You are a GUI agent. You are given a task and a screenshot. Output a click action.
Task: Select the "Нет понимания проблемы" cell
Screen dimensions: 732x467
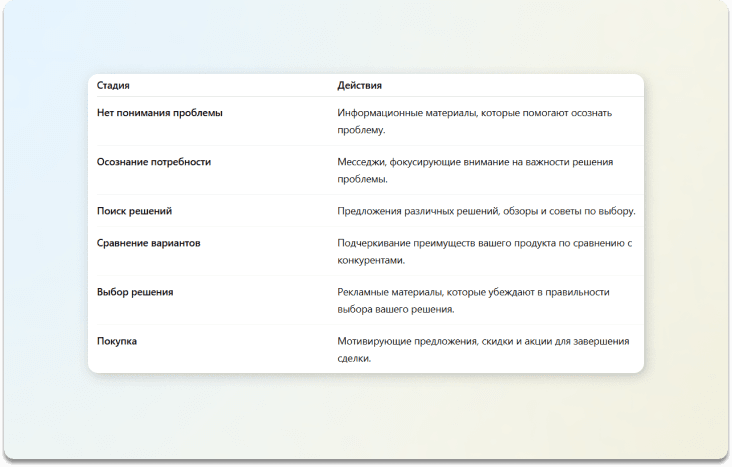[x=160, y=113]
